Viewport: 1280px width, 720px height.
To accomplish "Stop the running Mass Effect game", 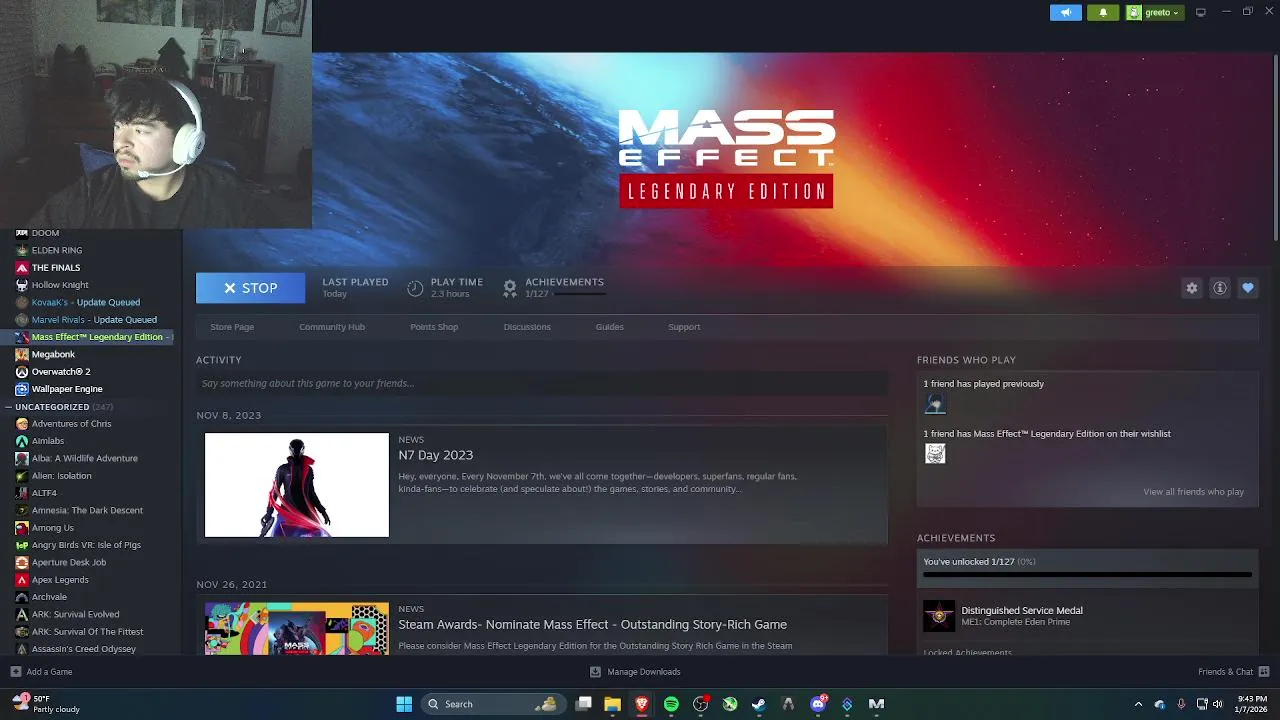I will click(x=250, y=288).
